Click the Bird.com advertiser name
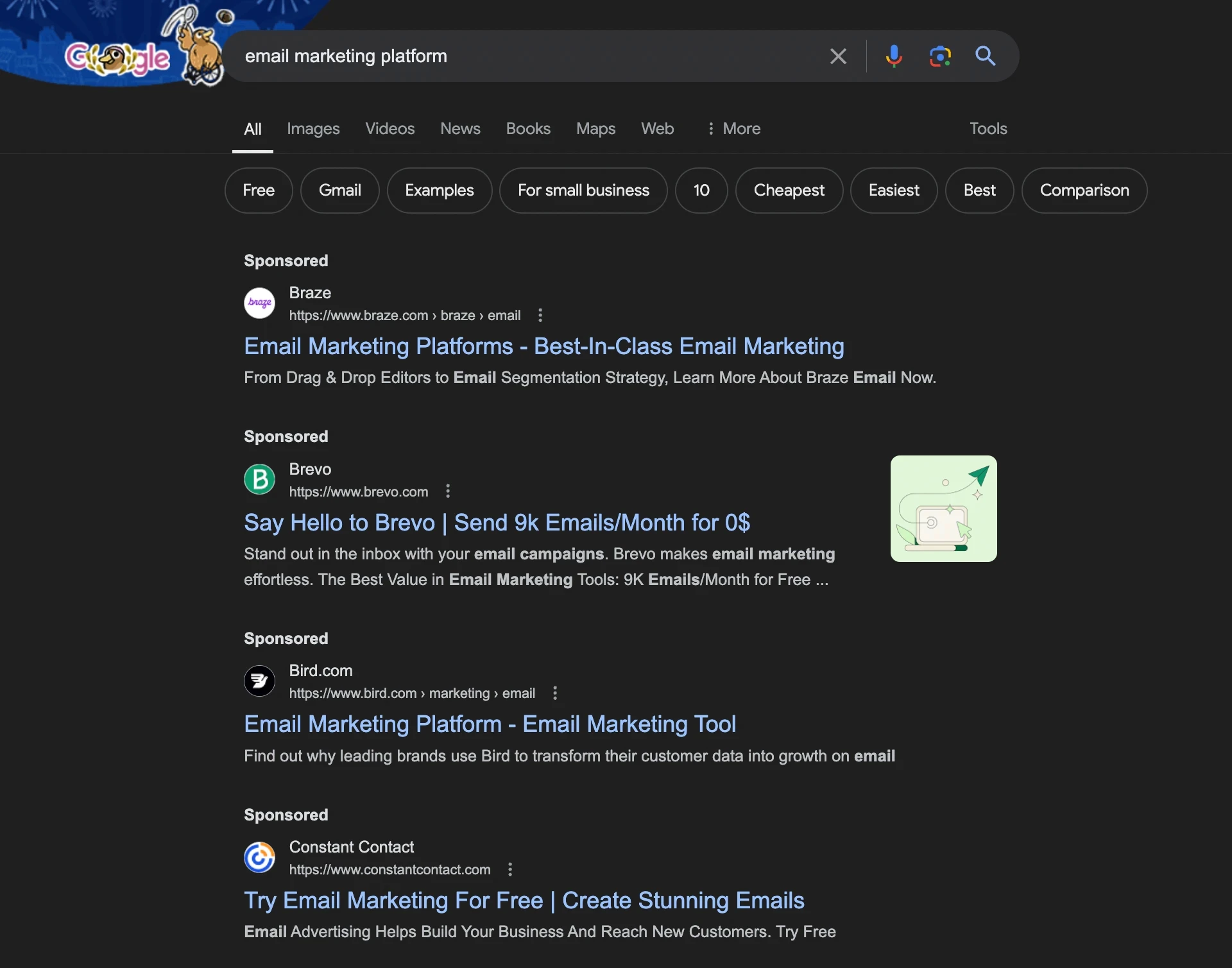 pyautogui.click(x=321, y=671)
